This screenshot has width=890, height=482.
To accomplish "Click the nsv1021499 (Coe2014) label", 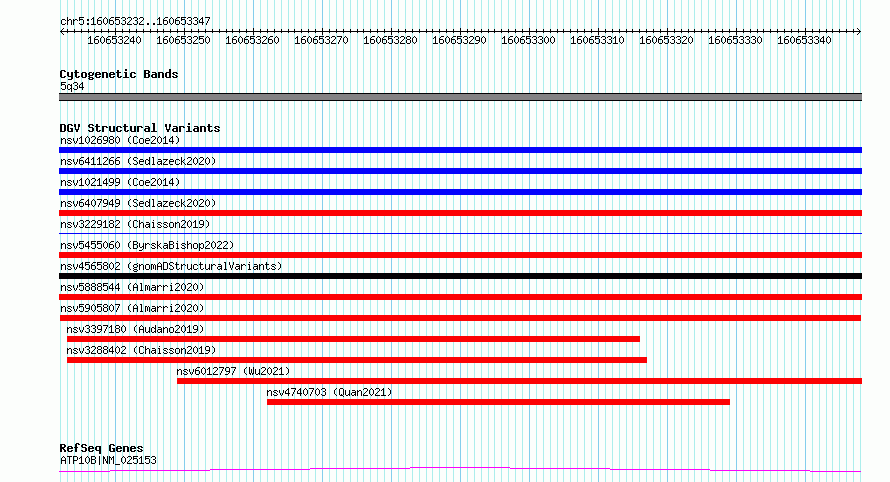I will pyautogui.click(x=120, y=182).
